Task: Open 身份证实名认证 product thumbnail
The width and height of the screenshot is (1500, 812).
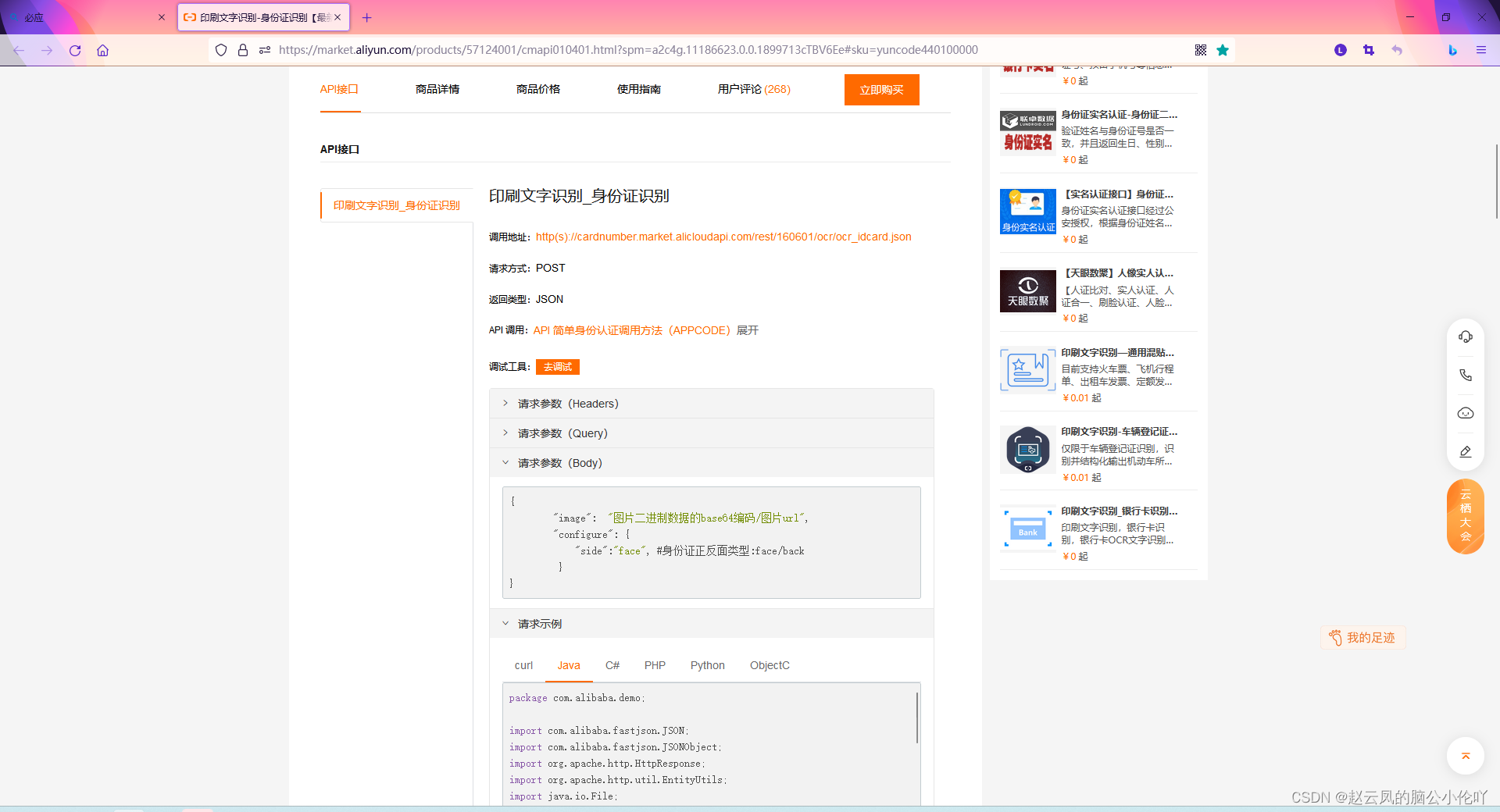Action: (x=1028, y=133)
